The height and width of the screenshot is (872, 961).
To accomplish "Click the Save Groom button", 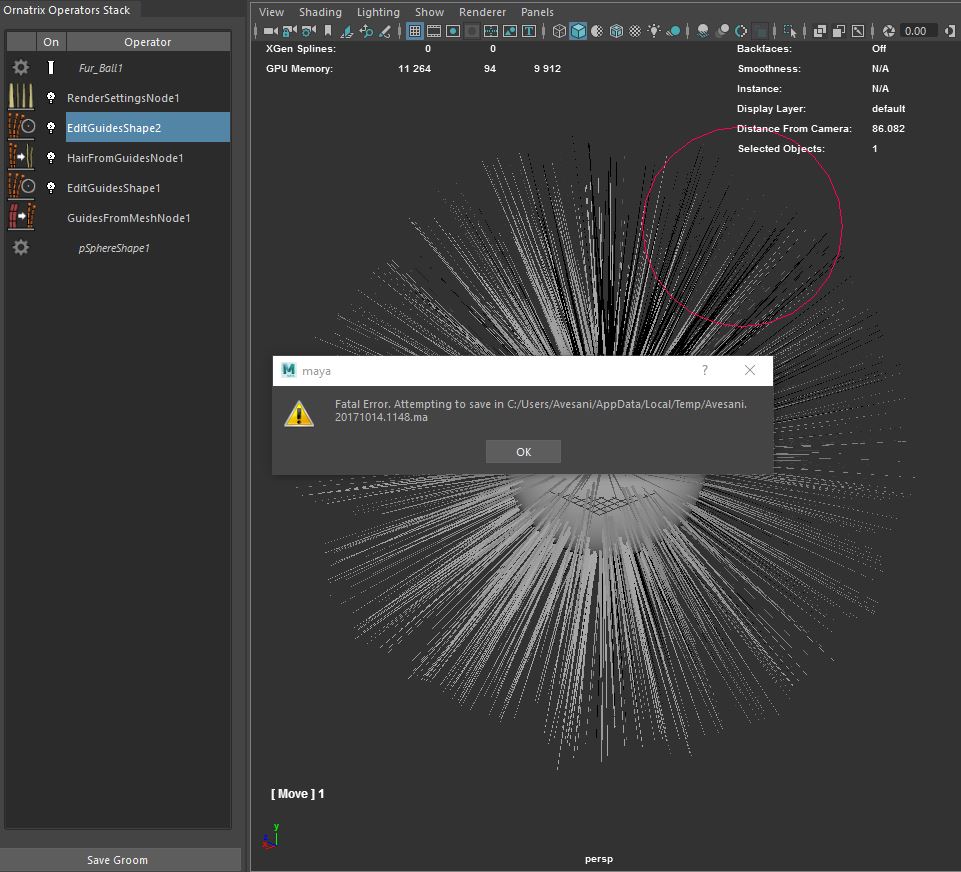I will (x=117, y=860).
